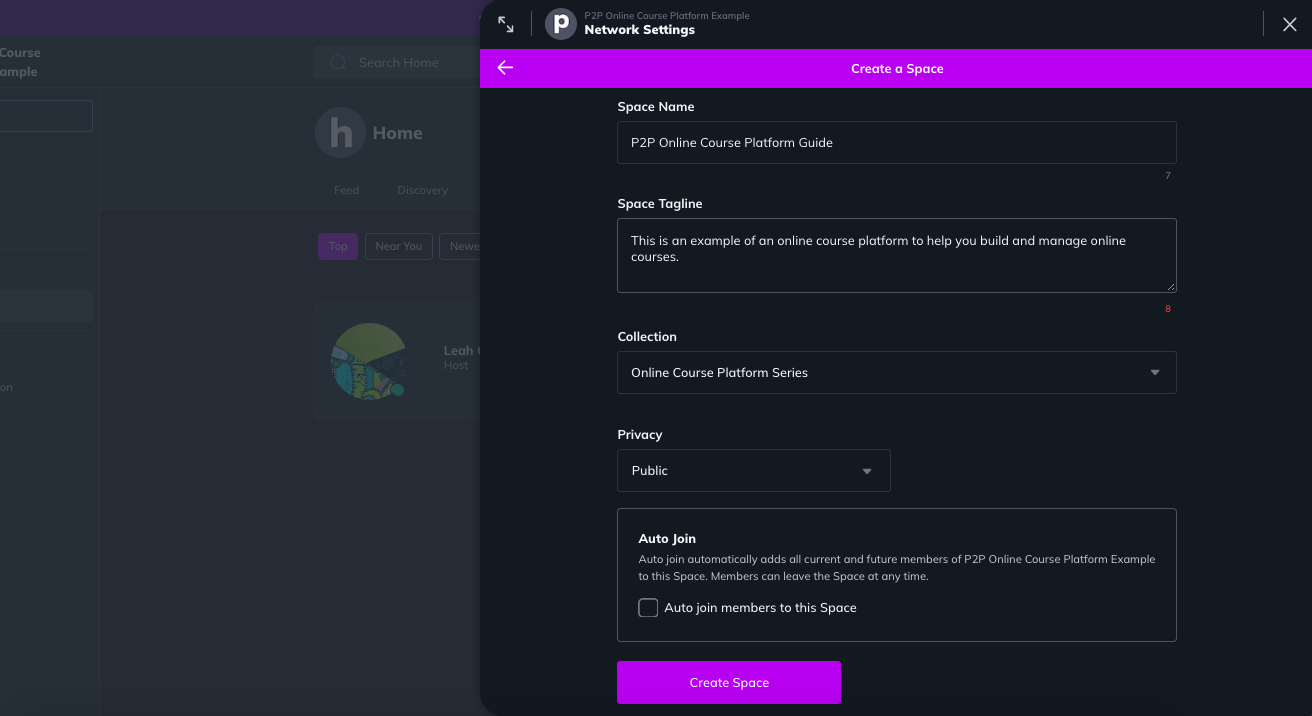Switch to the Feed tab
1312x716 pixels.
[x=346, y=189]
